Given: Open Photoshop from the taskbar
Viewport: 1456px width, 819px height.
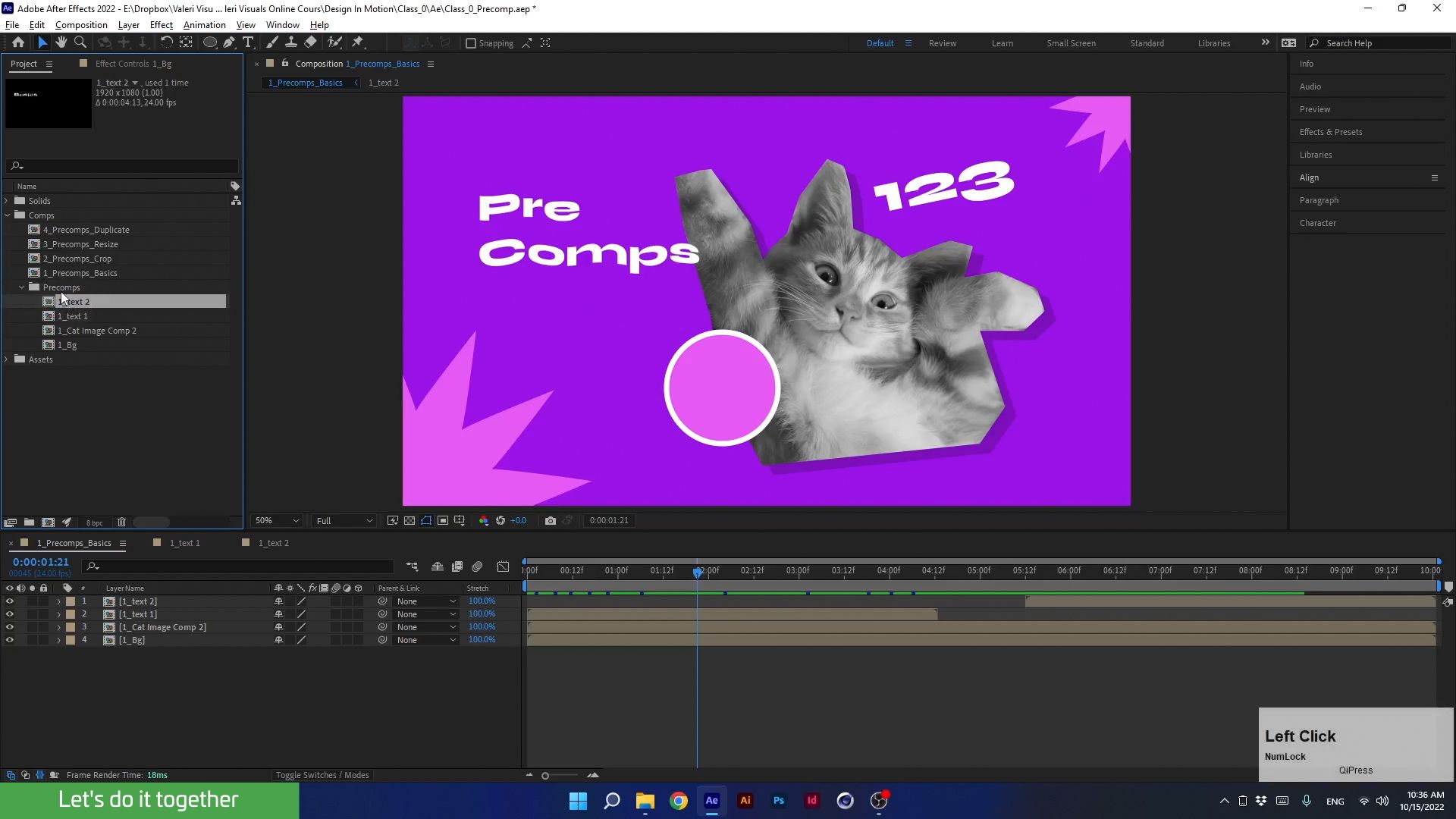Looking at the screenshot, I should 778,800.
